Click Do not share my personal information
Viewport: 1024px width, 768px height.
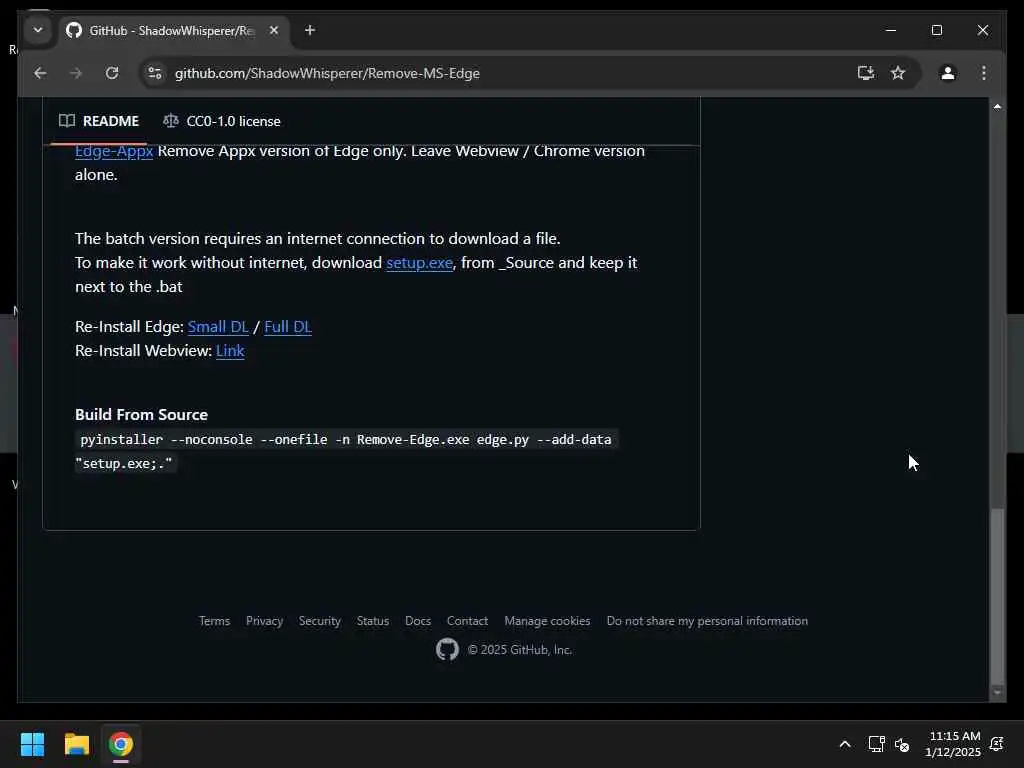point(707,621)
